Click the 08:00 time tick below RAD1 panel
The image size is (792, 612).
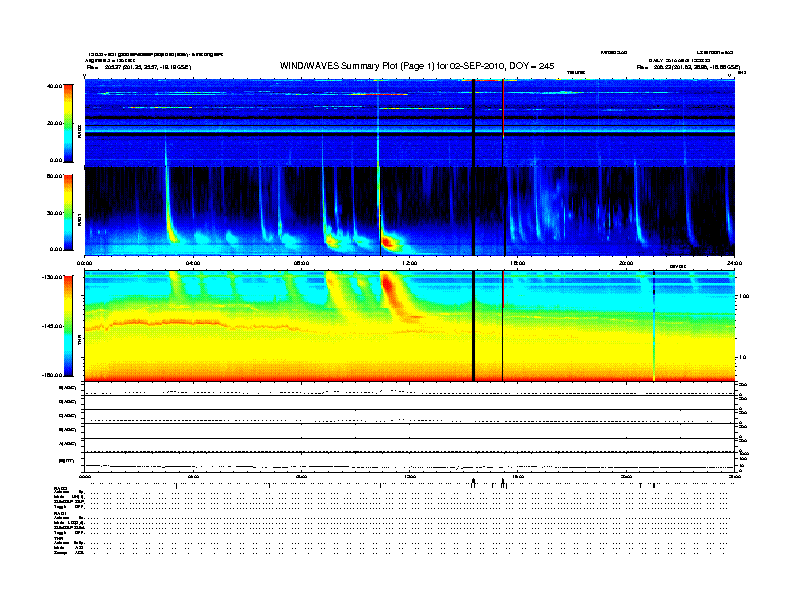(301, 263)
